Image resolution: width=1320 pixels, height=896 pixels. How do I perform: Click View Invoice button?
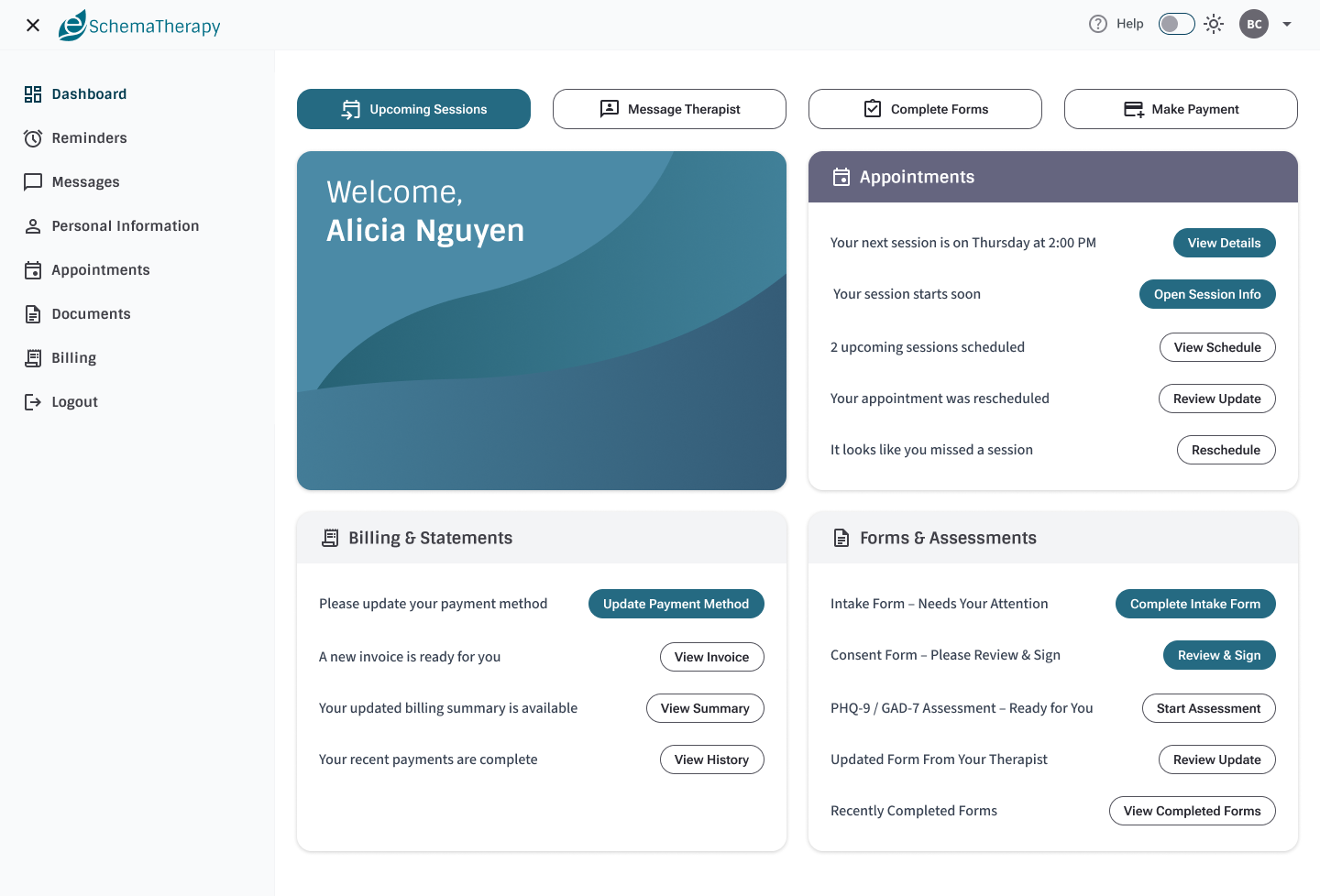point(712,657)
